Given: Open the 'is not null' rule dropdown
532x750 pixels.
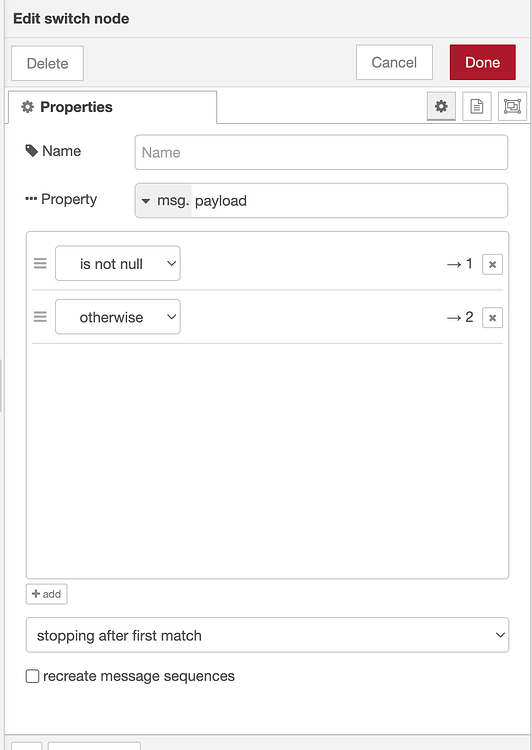Looking at the screenshot, I should [118, 264].
